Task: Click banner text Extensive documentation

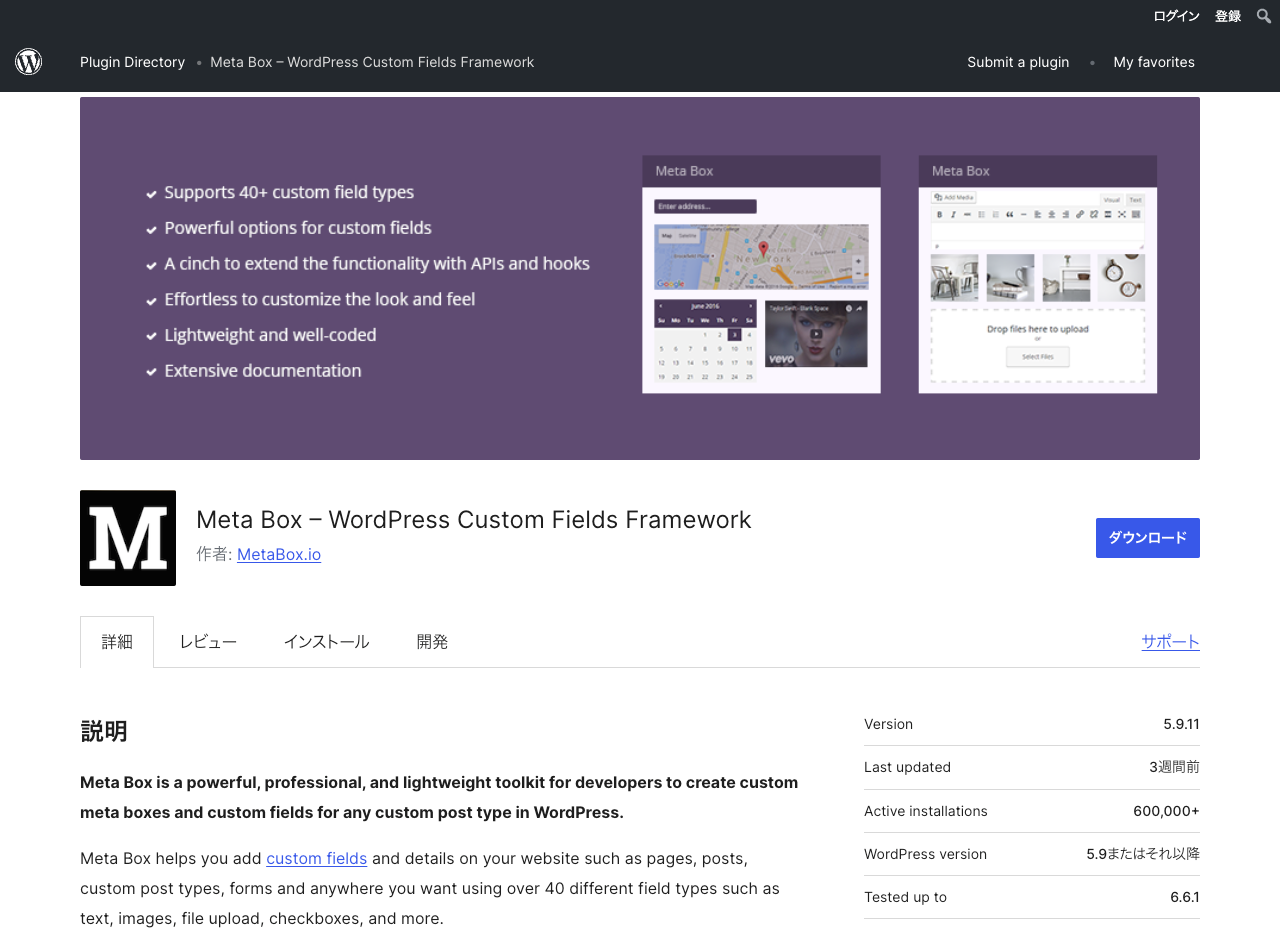Action: (x=263, y=370)
